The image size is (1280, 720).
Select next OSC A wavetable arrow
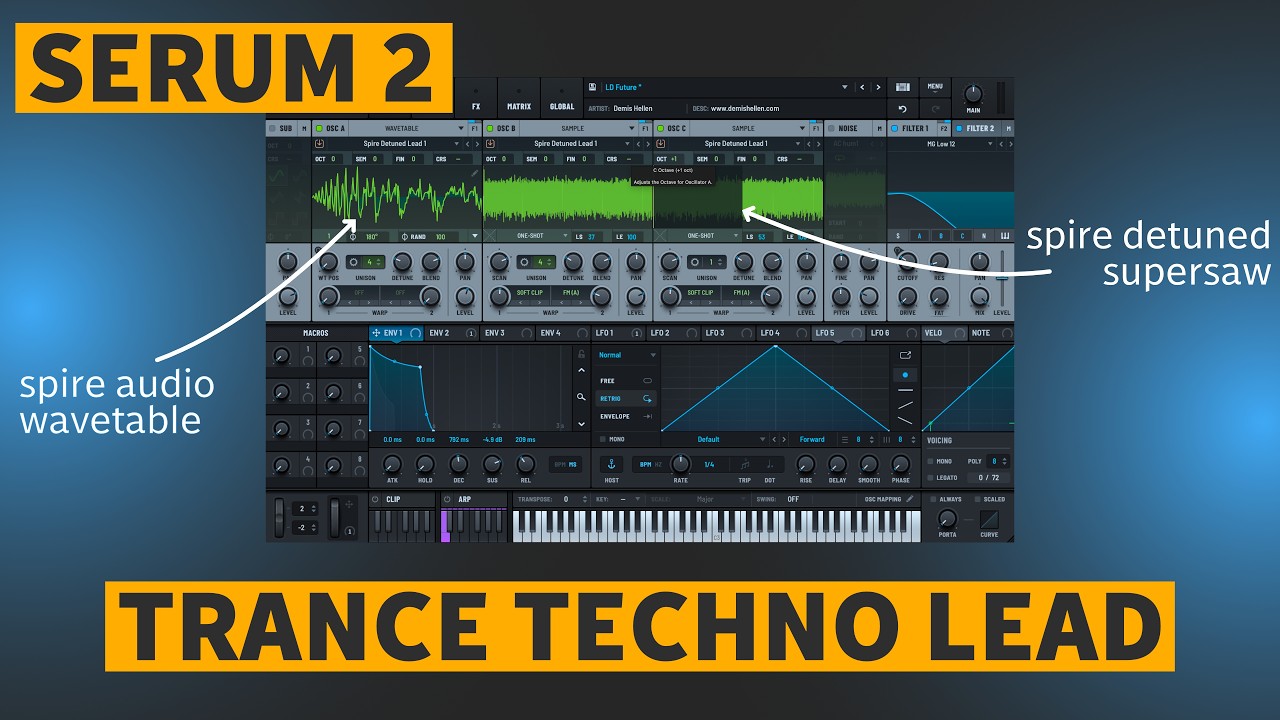tap(476, 143)
